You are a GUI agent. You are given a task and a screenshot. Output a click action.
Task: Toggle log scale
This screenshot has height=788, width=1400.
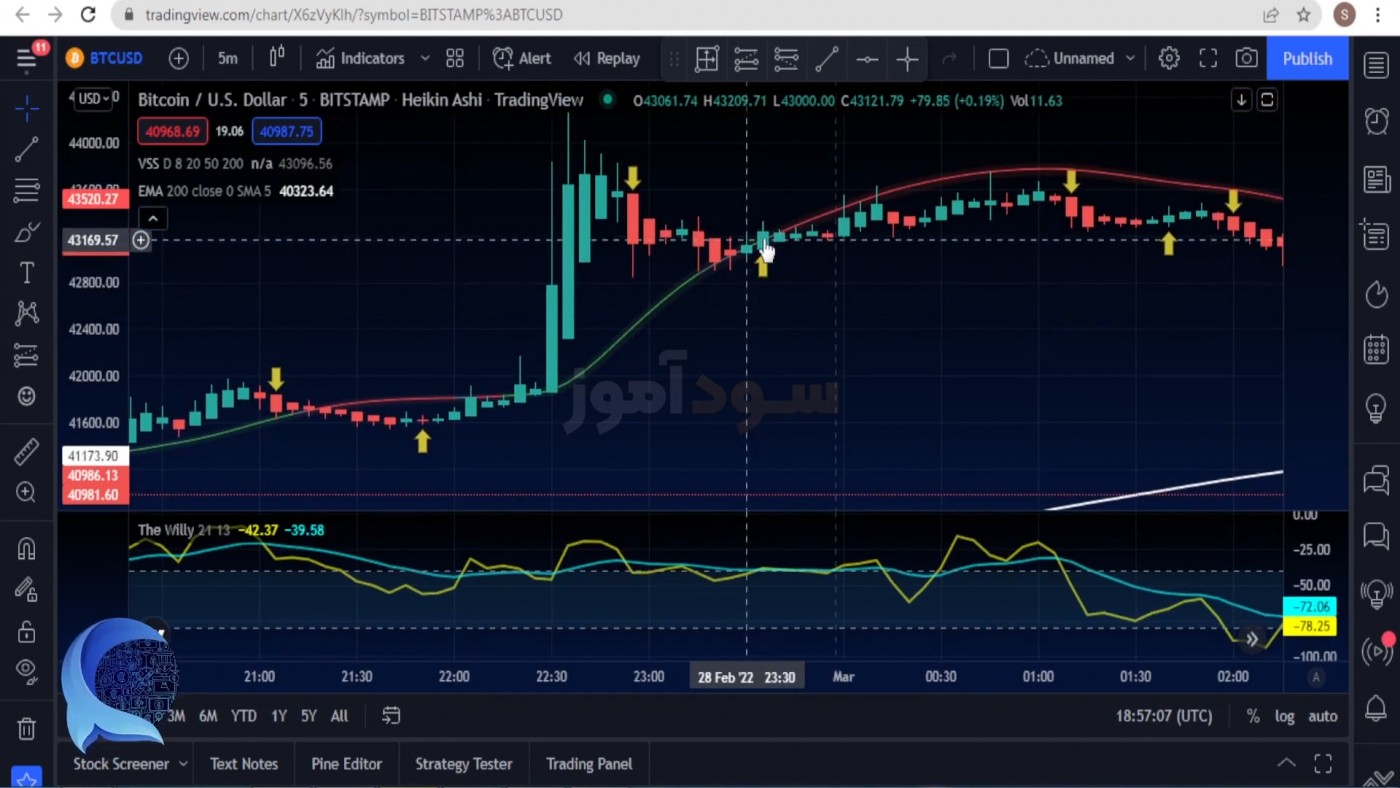(1285, 716)
